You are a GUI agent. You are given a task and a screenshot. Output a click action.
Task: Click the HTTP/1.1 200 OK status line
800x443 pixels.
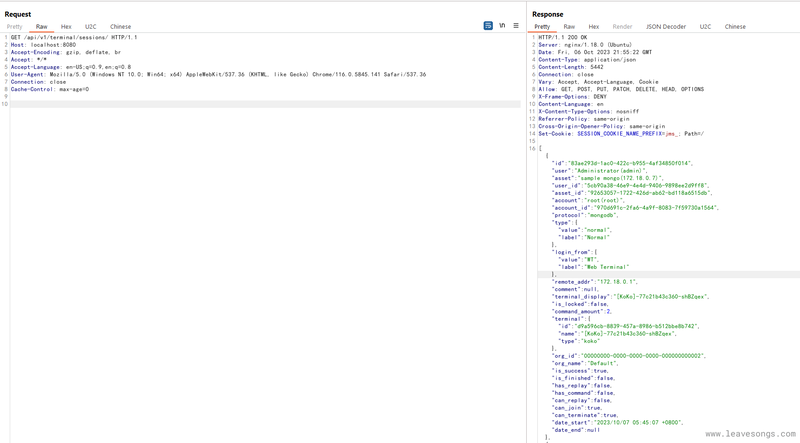564,37
